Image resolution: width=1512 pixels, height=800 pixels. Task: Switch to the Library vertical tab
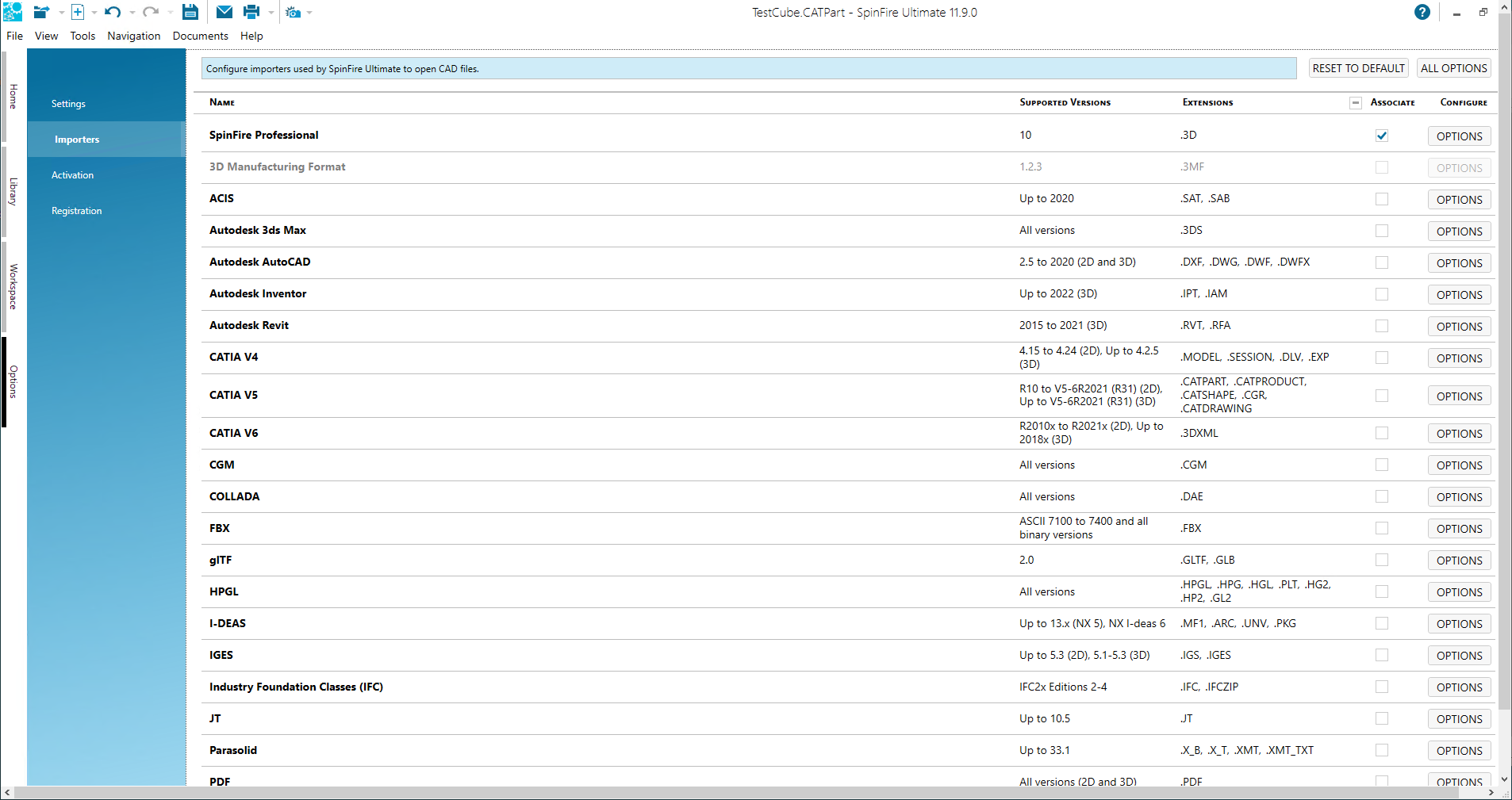point(13,192)
